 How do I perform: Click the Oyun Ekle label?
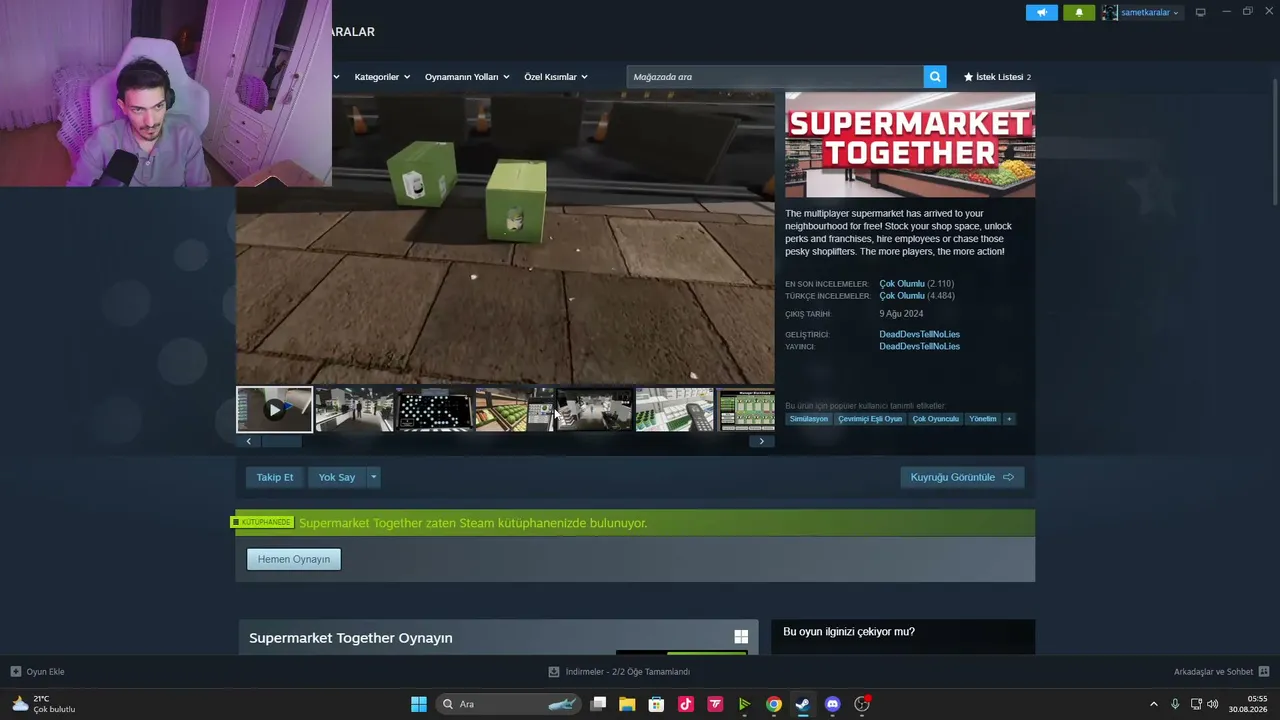click(45, 672)
